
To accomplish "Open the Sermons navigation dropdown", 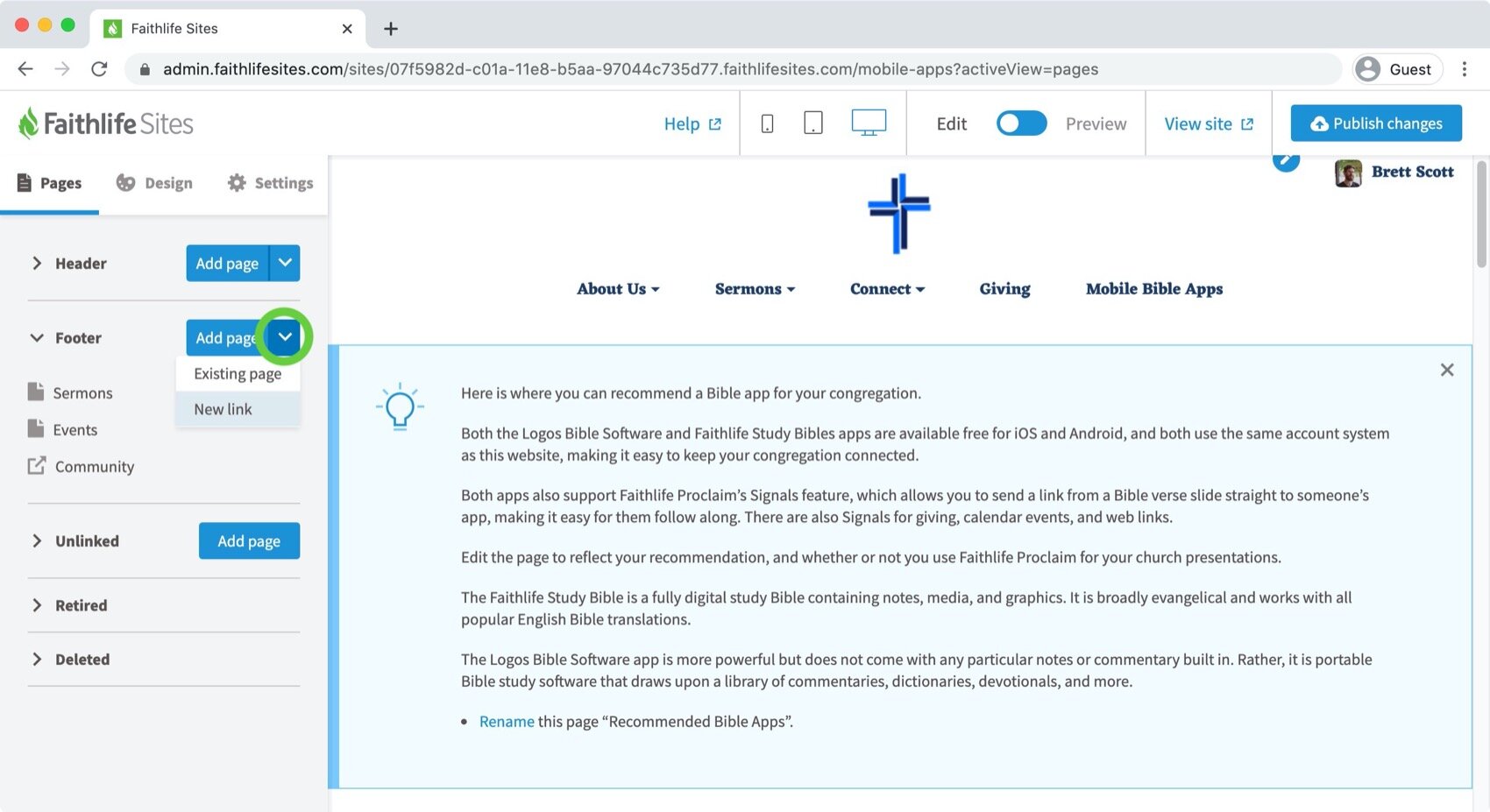I will 755,289.
